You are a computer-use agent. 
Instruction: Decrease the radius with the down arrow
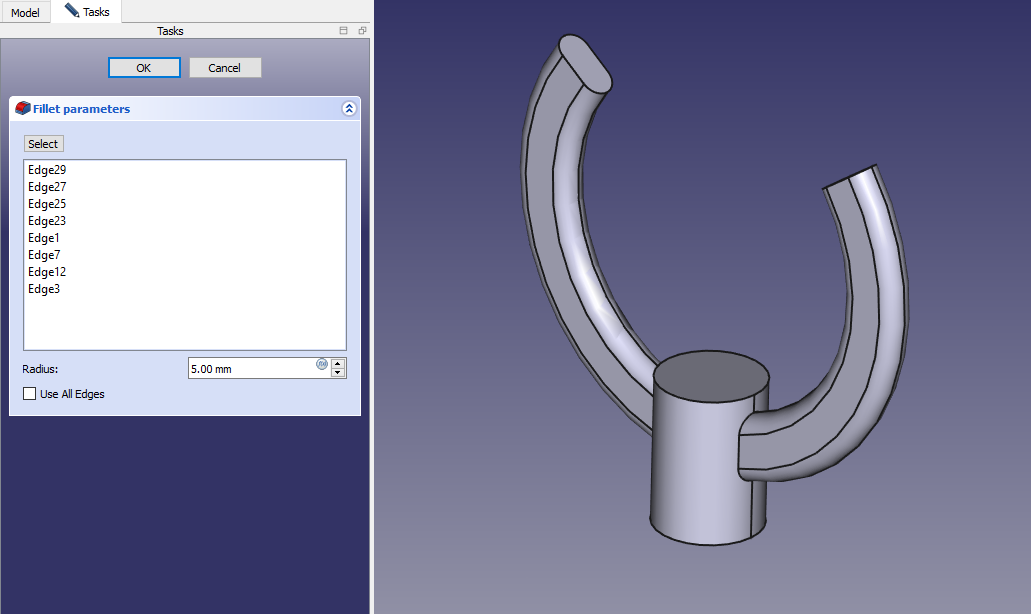tap(338, 373)
